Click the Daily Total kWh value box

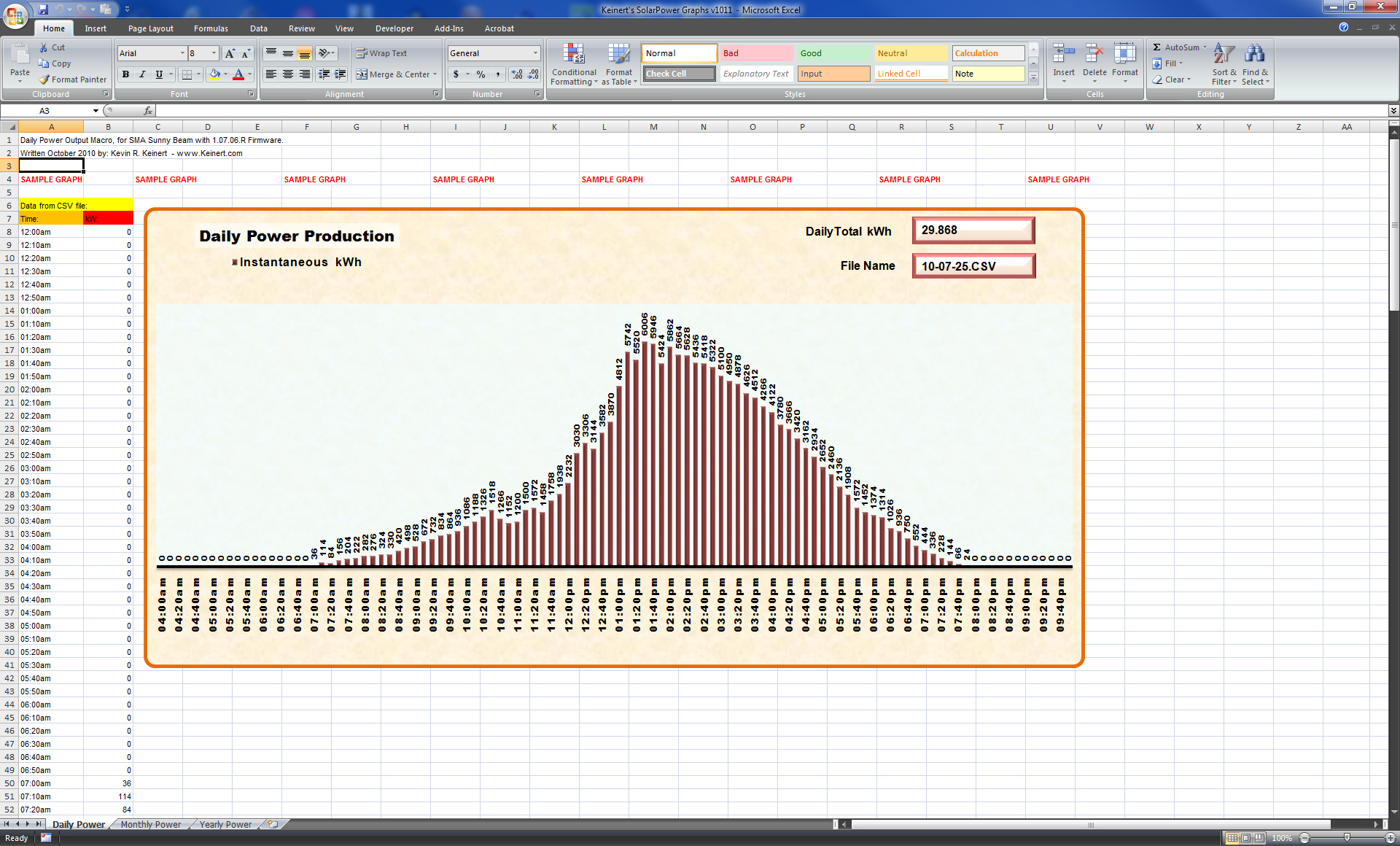973,230
